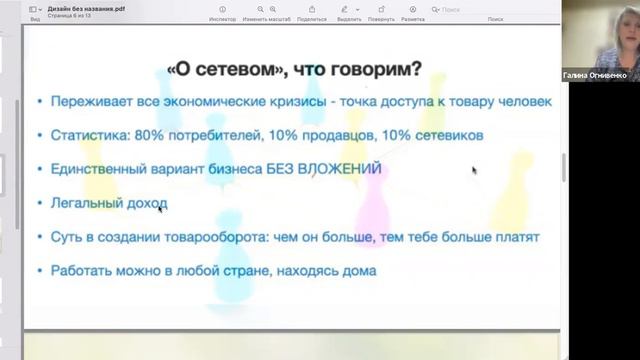The height and width of the screenshot is (360, 640).
Task: Click the page indicator 'Страница 6 из 13'
Action: click(69, 16)
